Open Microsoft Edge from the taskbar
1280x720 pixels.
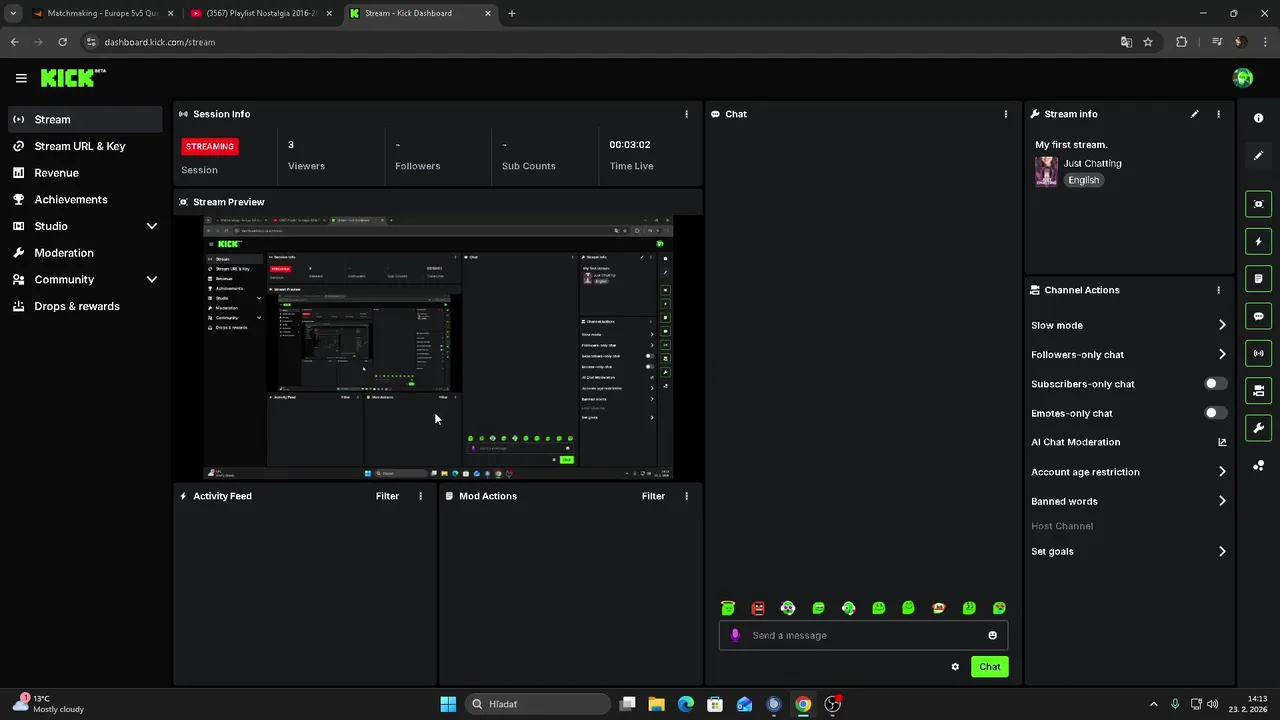(686, 704)
